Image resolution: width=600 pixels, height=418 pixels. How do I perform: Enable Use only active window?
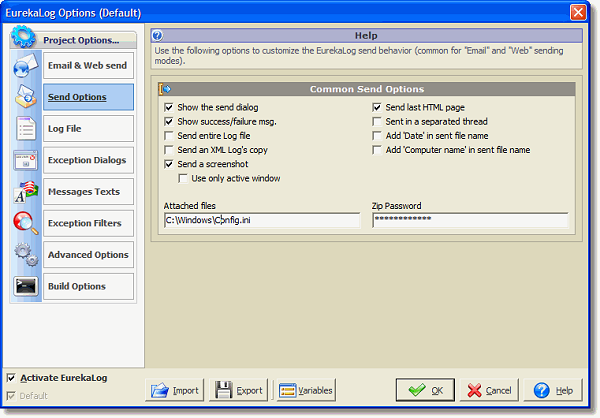click(183, 178)
